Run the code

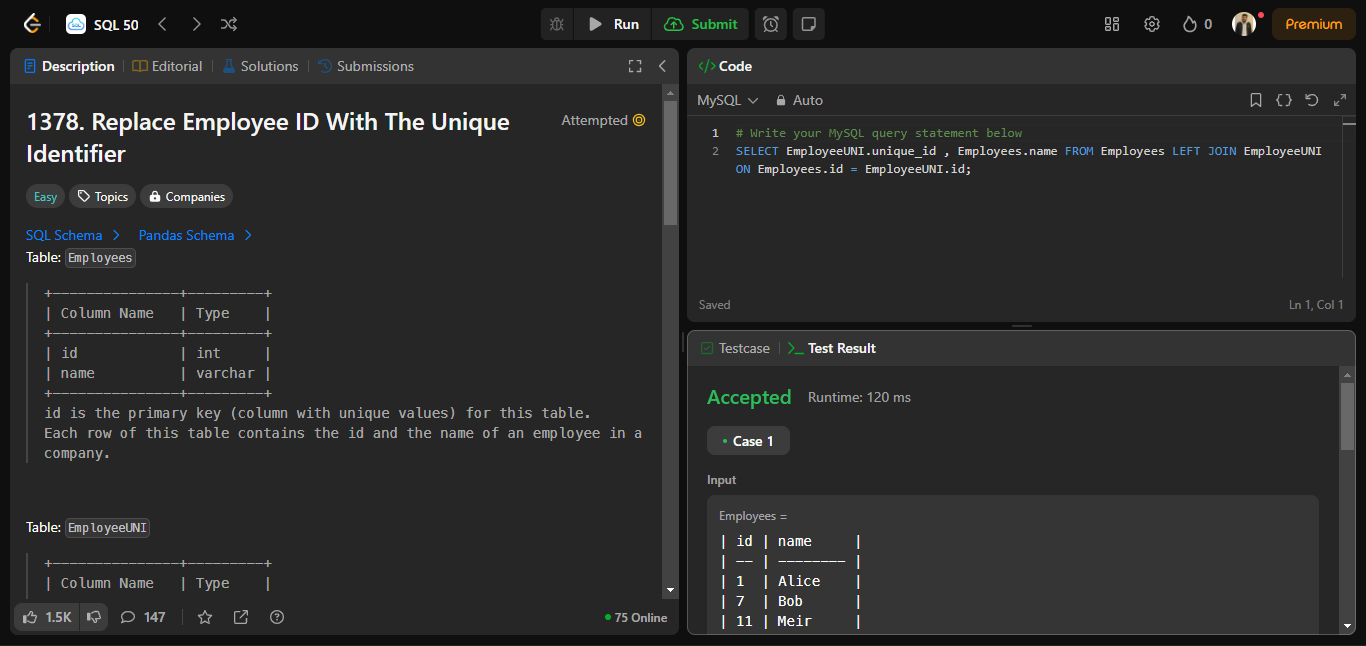point(613,24)
